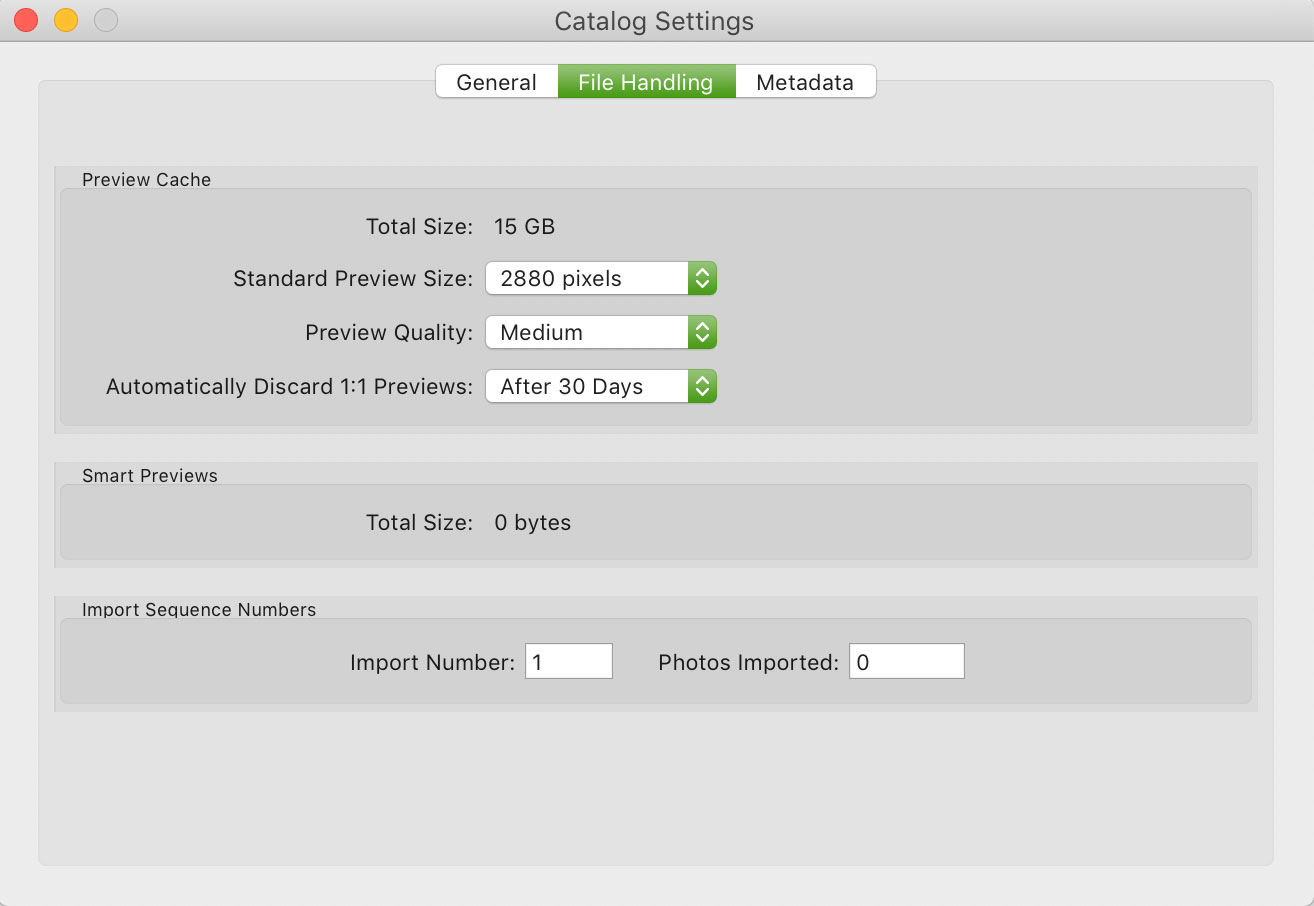Image resolution: width=1314 pixels, height=906 pixels.
Task: Click green arrows beside Medium quality
Action: click(703, 333)
